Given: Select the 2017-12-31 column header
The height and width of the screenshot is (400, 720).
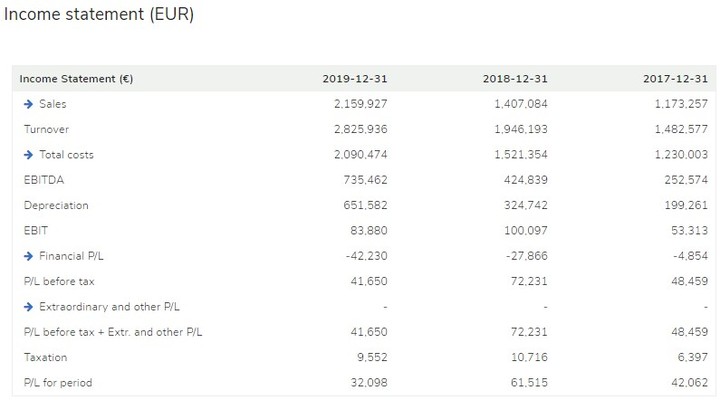Looking at the screenshot, I should tap(675, 79).
